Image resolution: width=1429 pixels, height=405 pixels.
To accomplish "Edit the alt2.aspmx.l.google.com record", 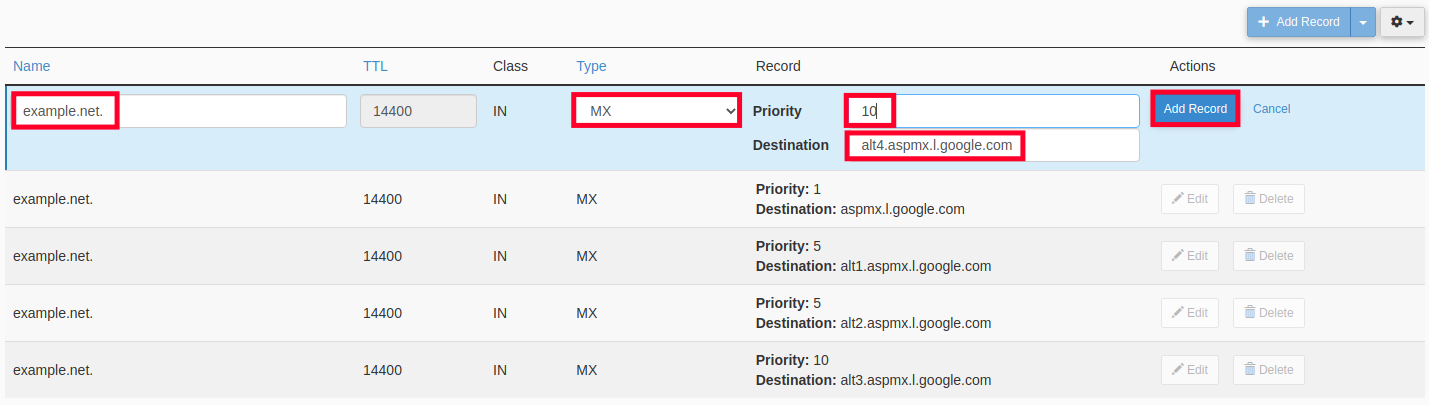I will (x=1190, y=313).
